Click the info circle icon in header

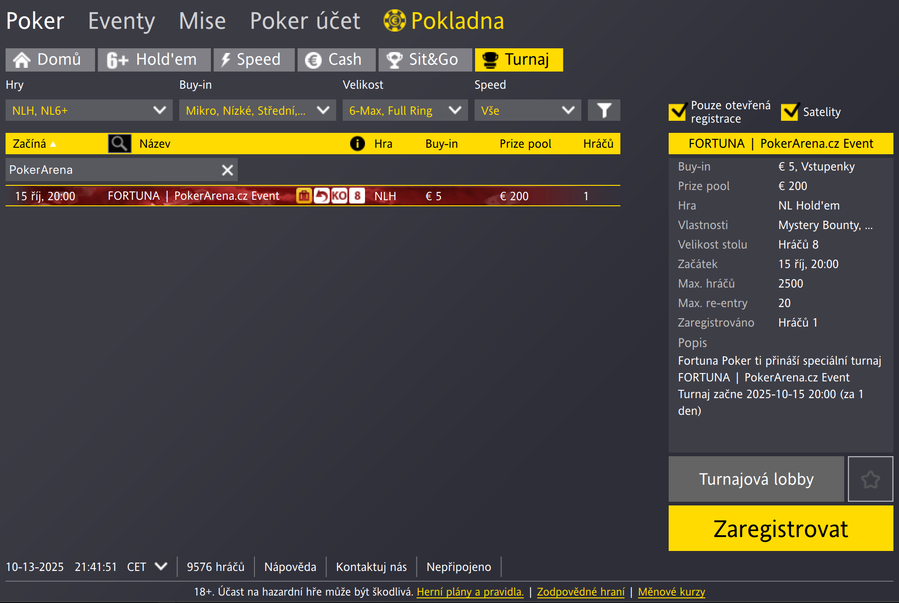pyautogui.click(x=357, y=143)
